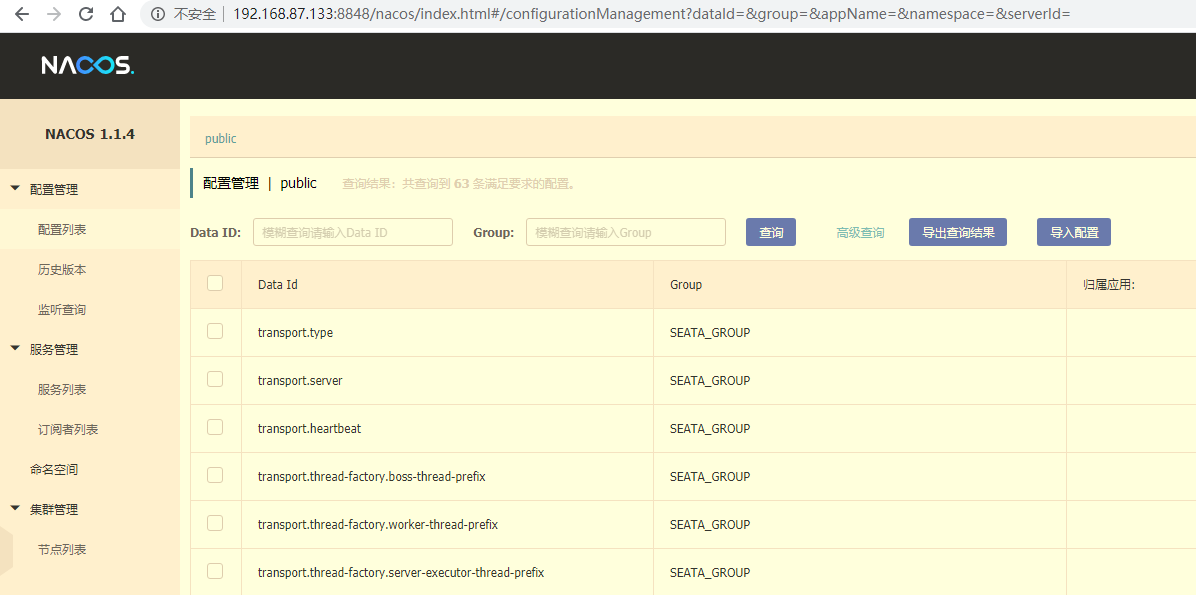Open 服务列表 under 服务管理
This screenshot has height=595, width=1196.
pos(64,389)
